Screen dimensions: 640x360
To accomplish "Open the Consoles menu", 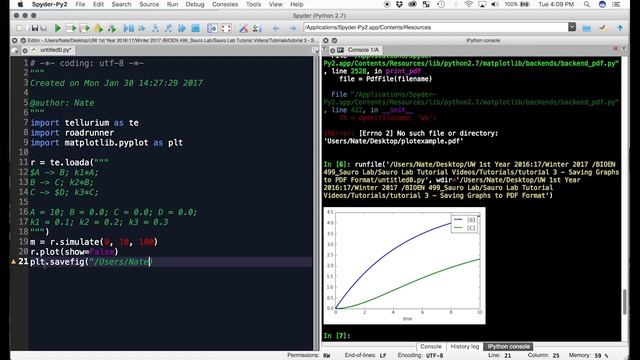I will (x=225, y=4).
